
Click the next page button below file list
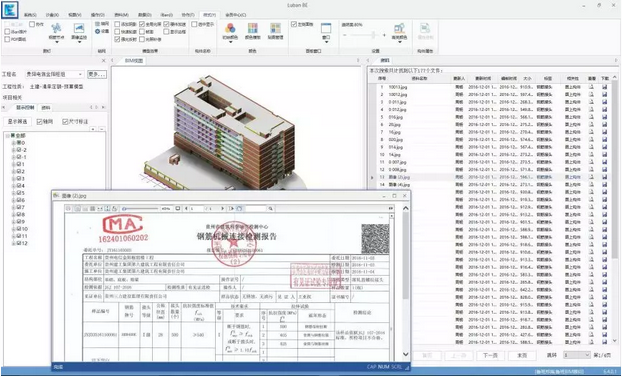pos(490,355)
